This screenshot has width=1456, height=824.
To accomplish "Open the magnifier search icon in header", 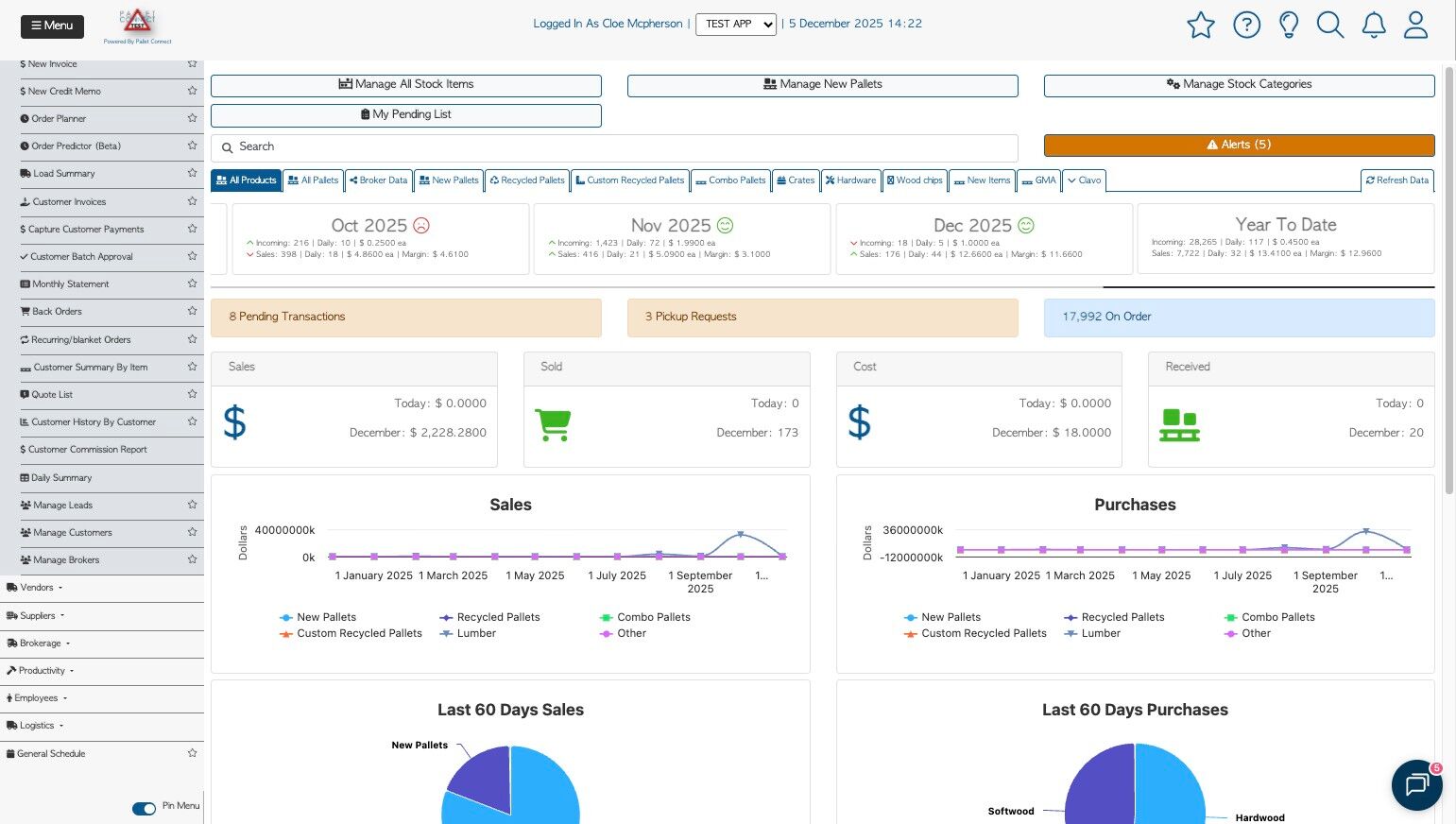I will point(1330,25).
